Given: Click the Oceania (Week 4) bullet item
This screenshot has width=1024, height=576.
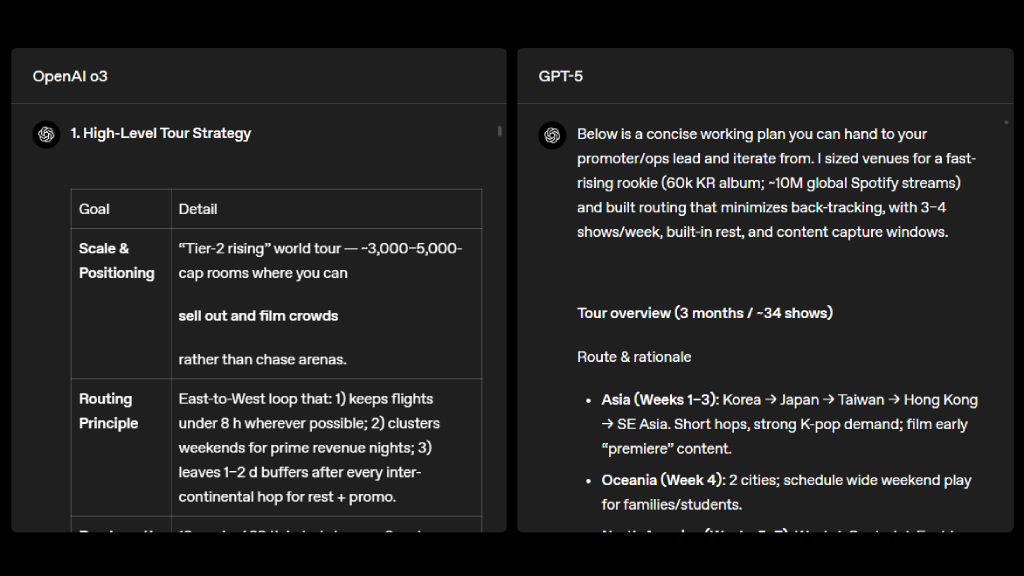Looking at the screenshot, I should coord(786,492).
